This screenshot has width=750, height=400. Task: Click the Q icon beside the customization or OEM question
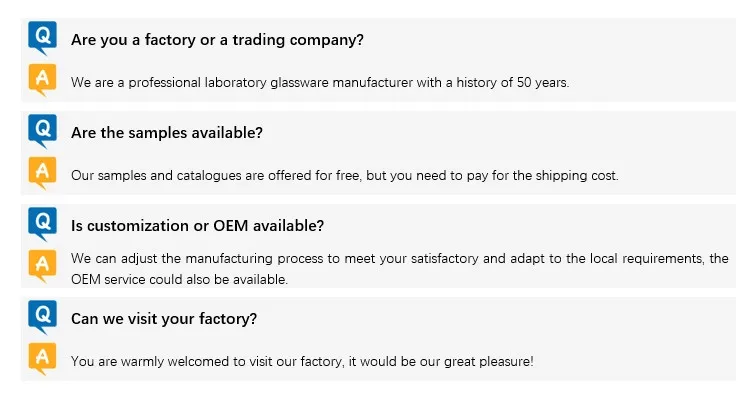point(42,223)
